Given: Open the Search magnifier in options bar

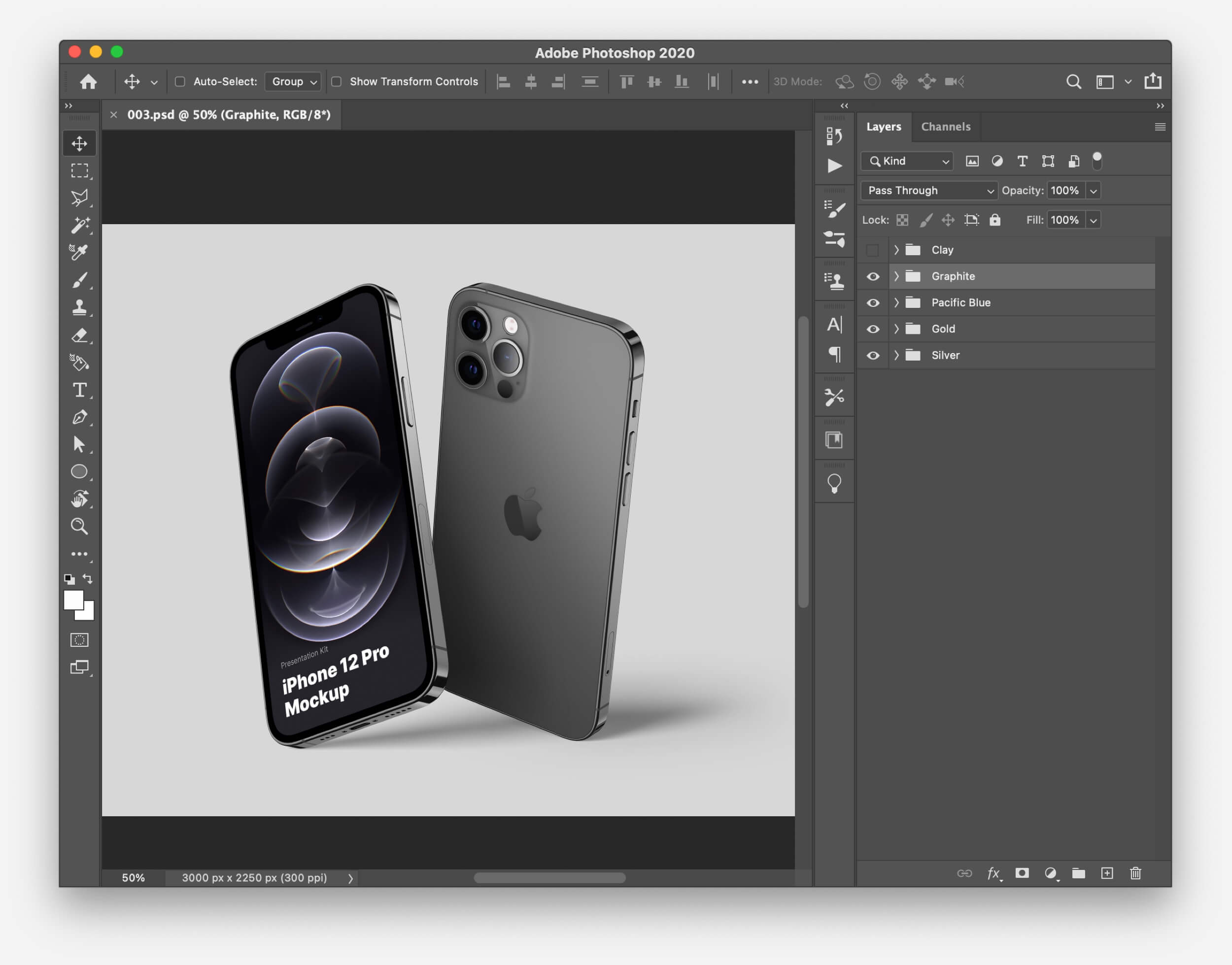Looking at the screenshot, I should (1073, 82).
